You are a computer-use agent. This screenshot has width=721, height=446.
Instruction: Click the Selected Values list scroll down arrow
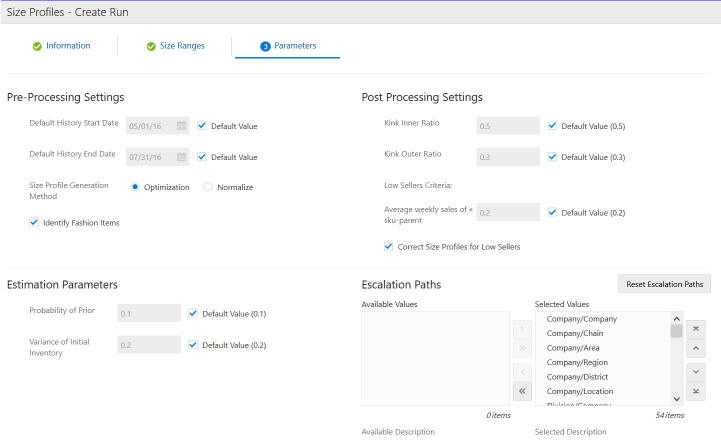point(676,399)
